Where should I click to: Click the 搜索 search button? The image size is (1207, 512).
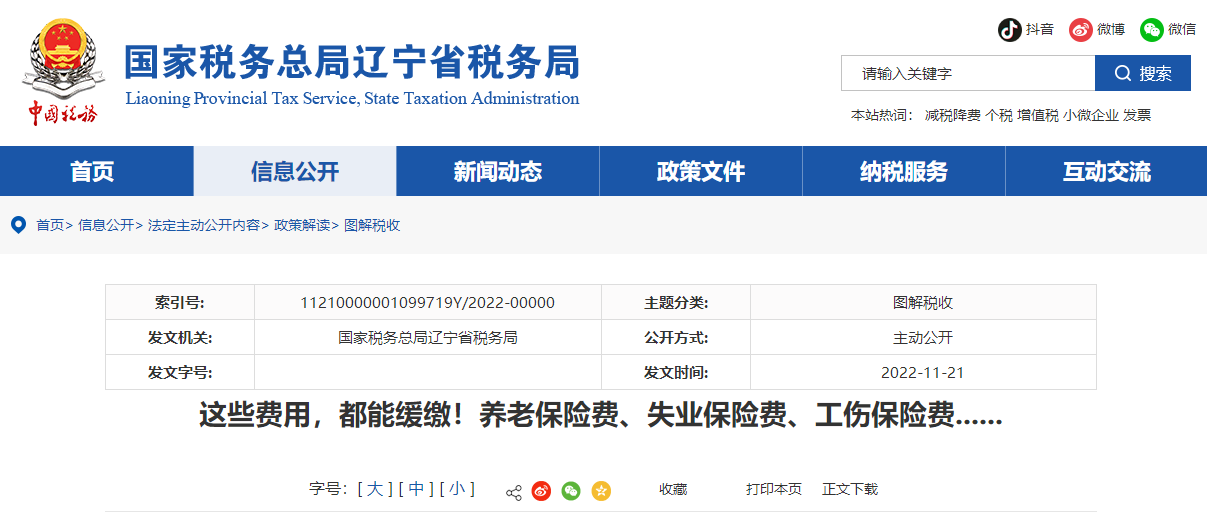(1143, 73)
